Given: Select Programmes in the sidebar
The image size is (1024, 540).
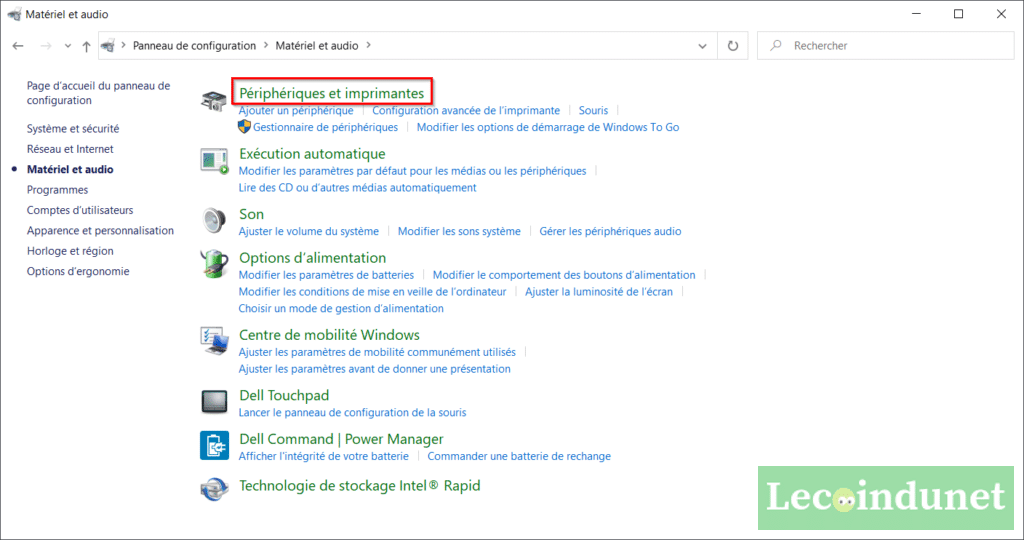Looking at the screenshot, I should tap(57, 190).
